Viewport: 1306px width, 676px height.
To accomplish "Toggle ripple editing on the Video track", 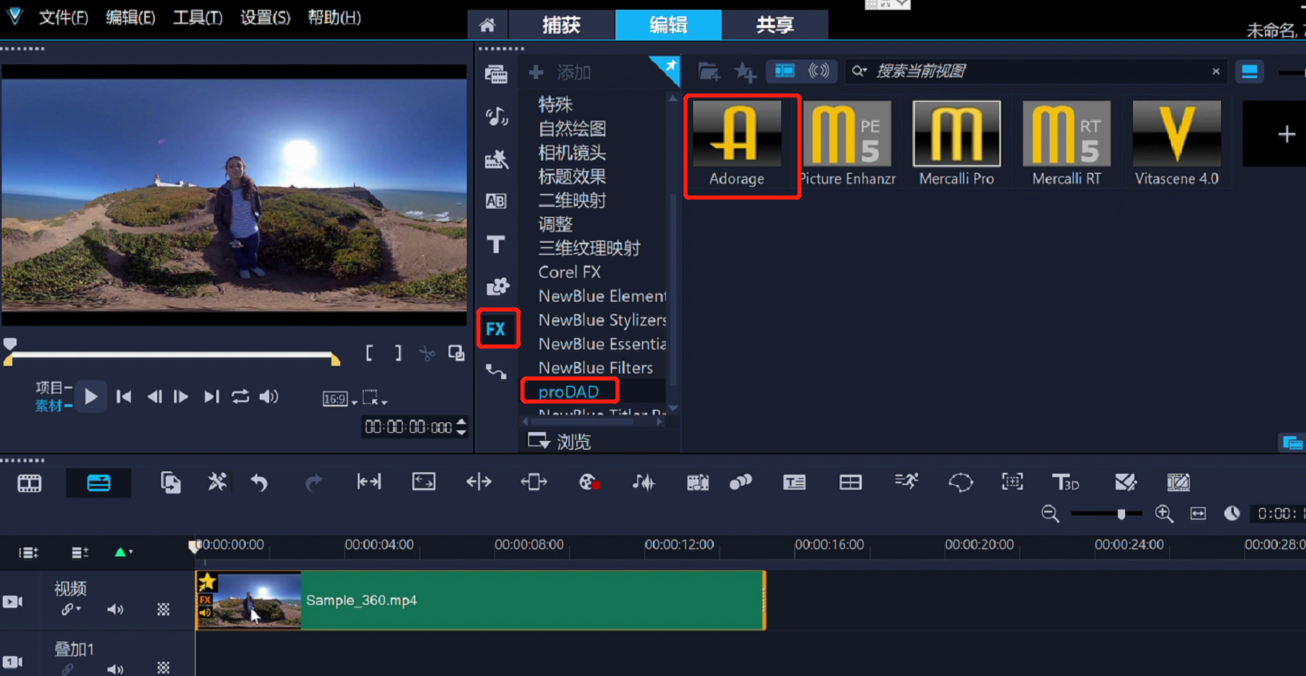I will [70, 609].
